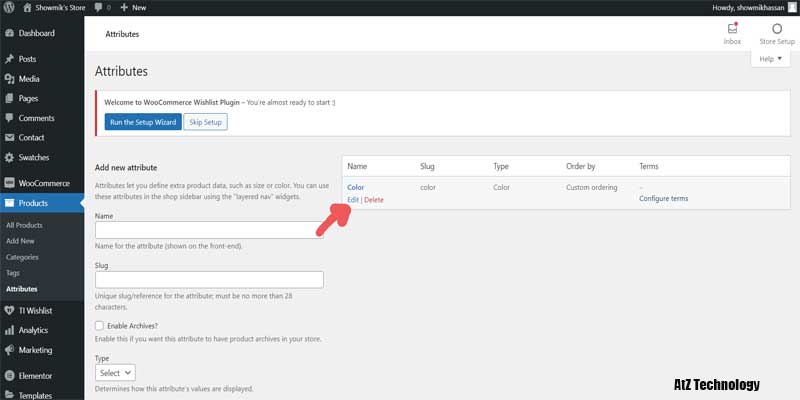Image resolution: width=800 pixels, height=400 pixels.
Task: Click the comments bubble icon in admin bar
Action: tap(98, 7)
